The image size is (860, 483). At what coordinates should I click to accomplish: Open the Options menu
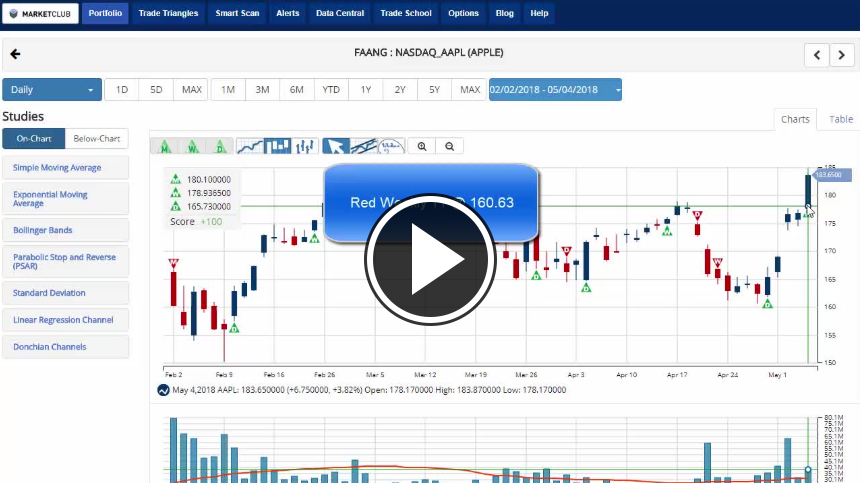(x=463, y=13)
